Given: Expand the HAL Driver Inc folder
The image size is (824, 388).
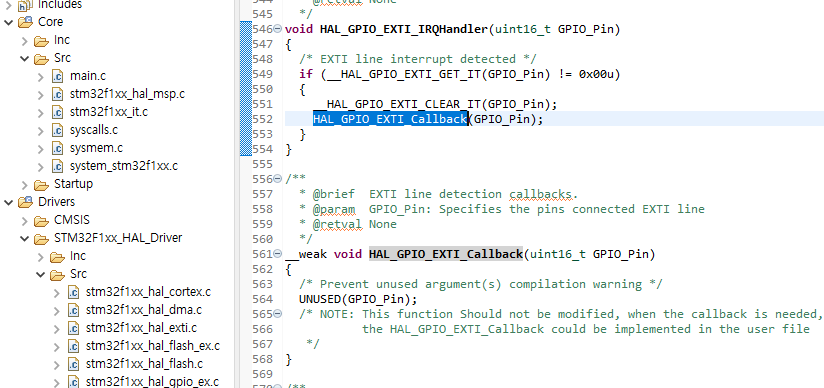Looking at the screenshot, I should [40, 256].
